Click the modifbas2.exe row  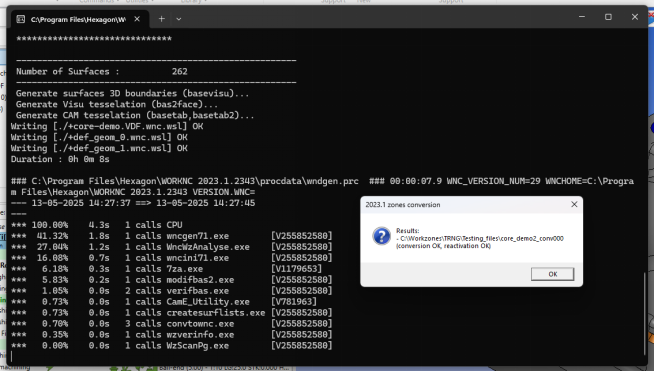171,280
